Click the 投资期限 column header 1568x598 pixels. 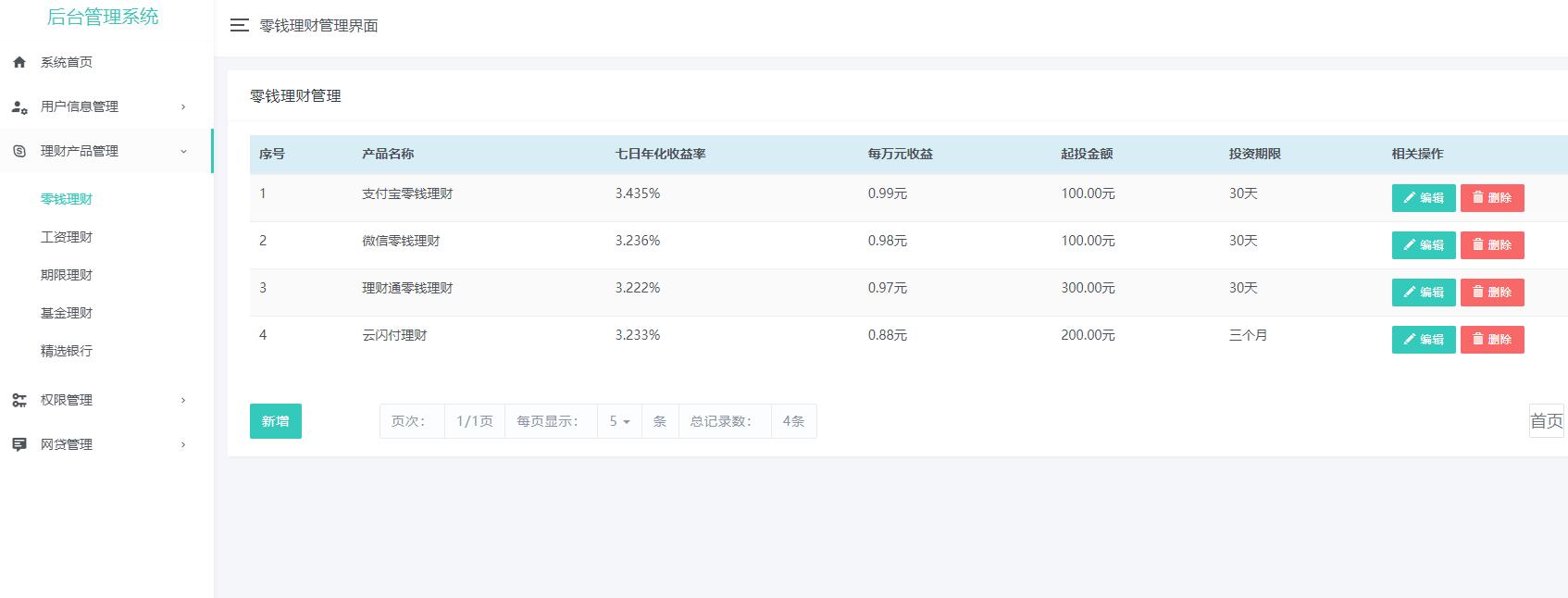[1255, 154]
